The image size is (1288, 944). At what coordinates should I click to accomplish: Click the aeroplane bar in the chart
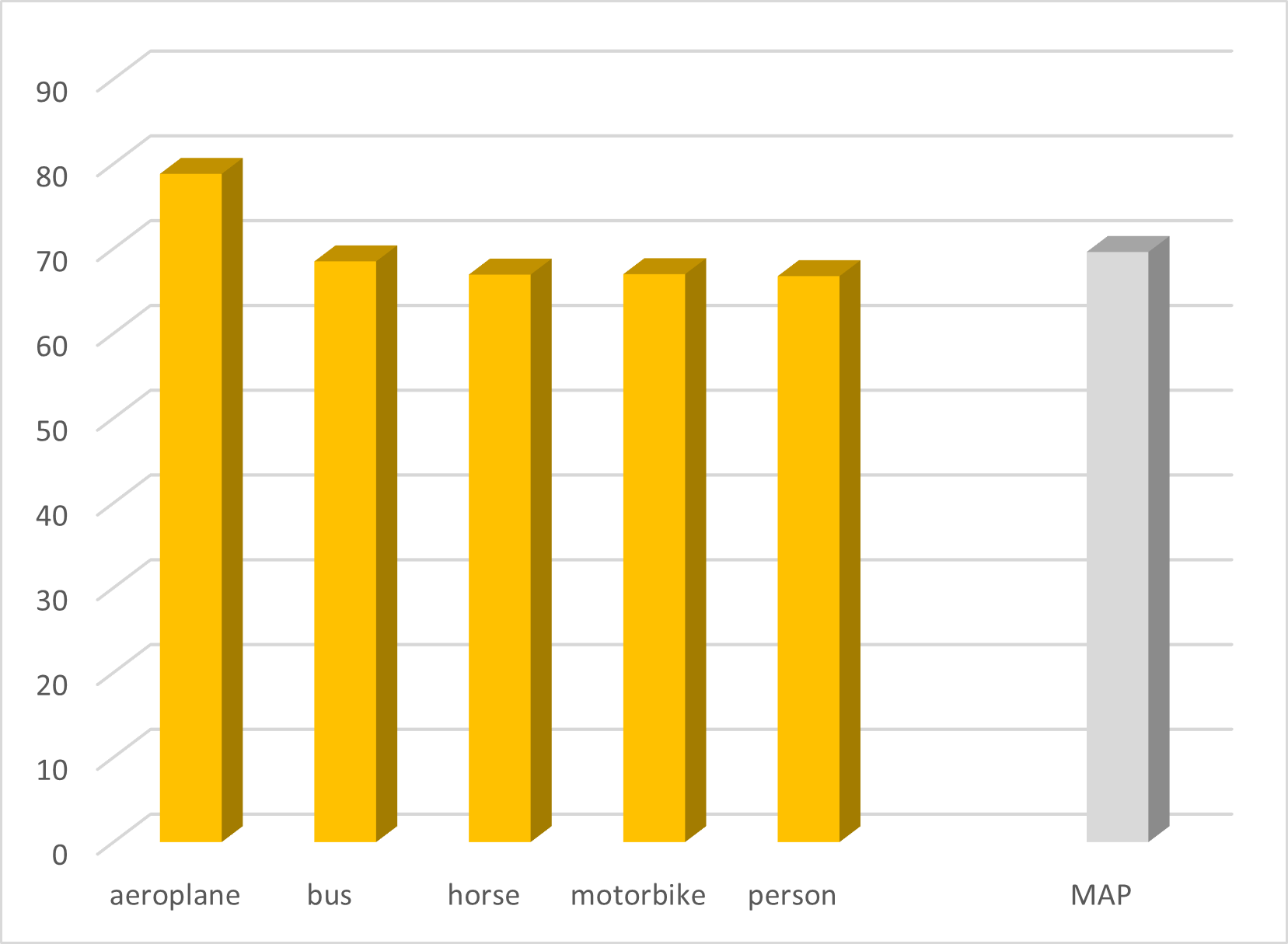coord(191,505)
